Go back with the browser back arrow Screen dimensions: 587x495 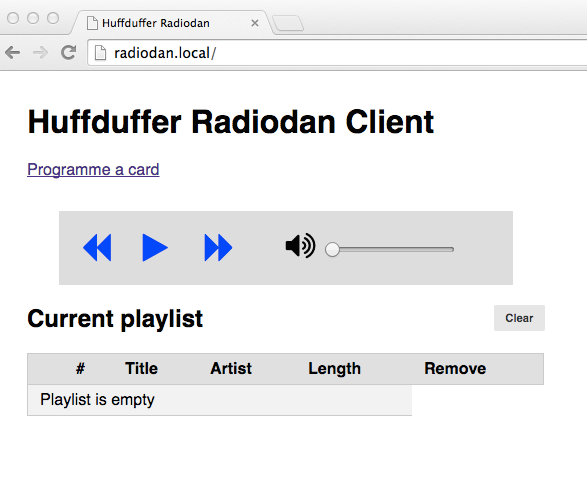tap(13, 52)
